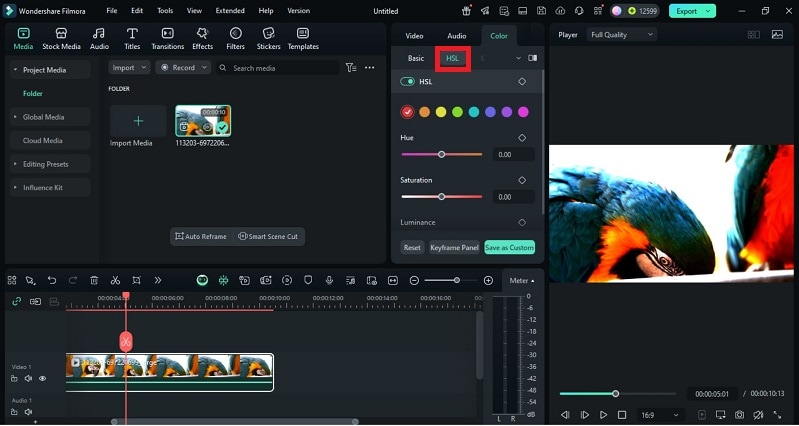Image resolution: width=799 pixels, height=426 pixels.
Task: Open the Titles library
Action: coord(132,39)
